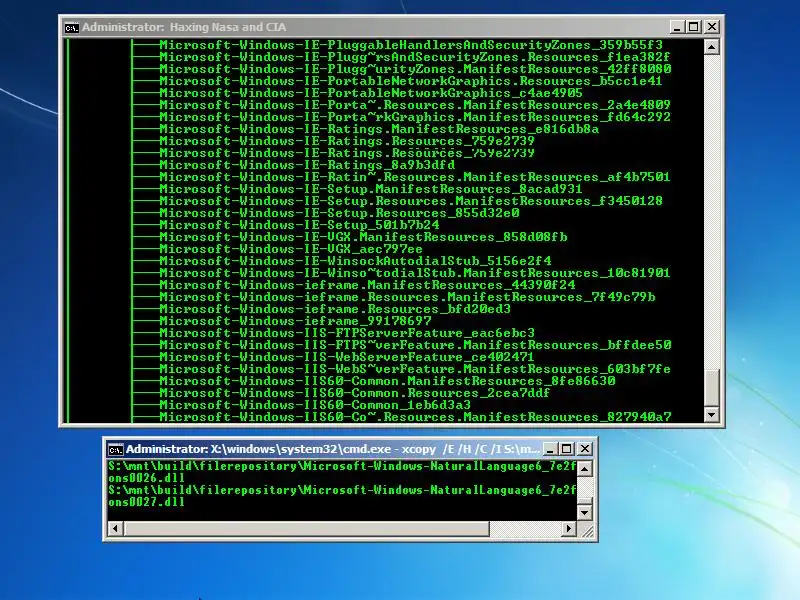Click line ending with ManifestResources_fd64c292
Viewport: 800px width, 600px height.
[x=415, y=117]
